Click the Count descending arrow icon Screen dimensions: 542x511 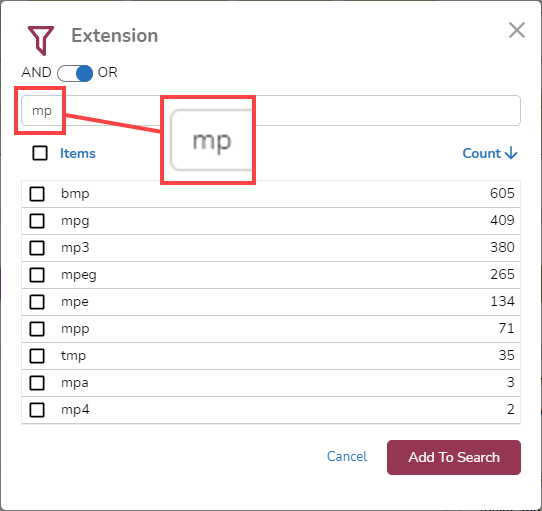pyautogui.click(x=511, y=153)
